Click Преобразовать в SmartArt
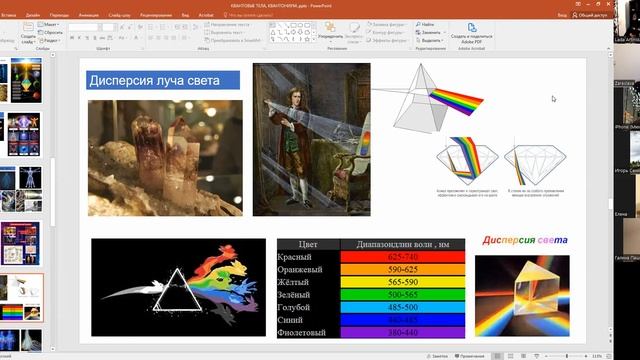Viewport: 640px width, 360px height. click(x=233, y=40)
